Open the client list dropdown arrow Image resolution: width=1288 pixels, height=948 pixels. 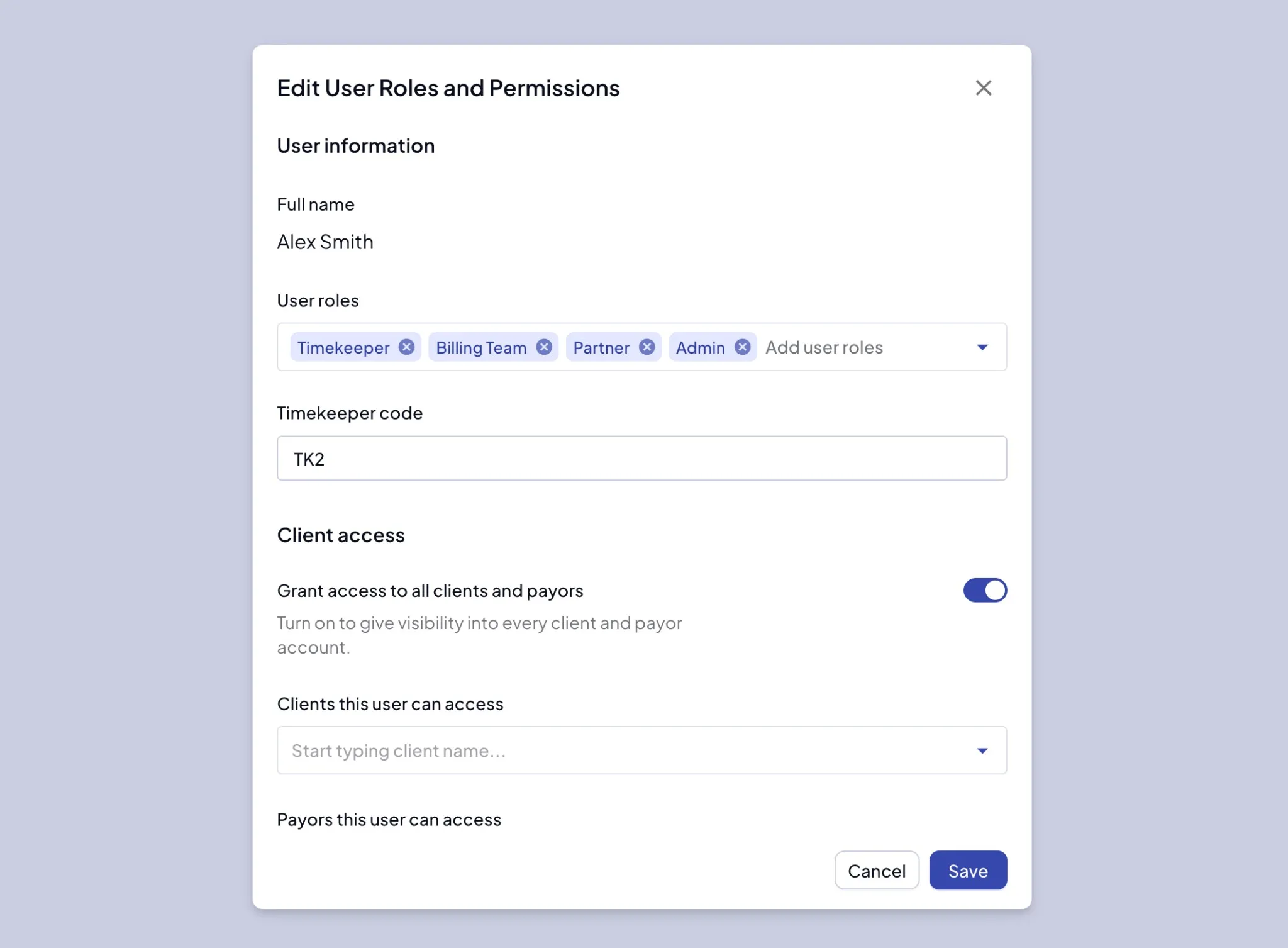pyautogui.click(x=982, y=750)
